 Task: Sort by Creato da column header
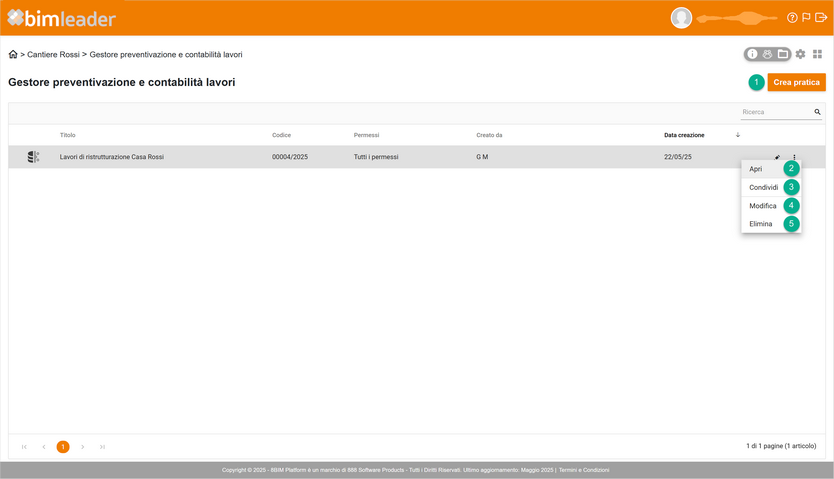pyautogui.click(x=489, y=135)
